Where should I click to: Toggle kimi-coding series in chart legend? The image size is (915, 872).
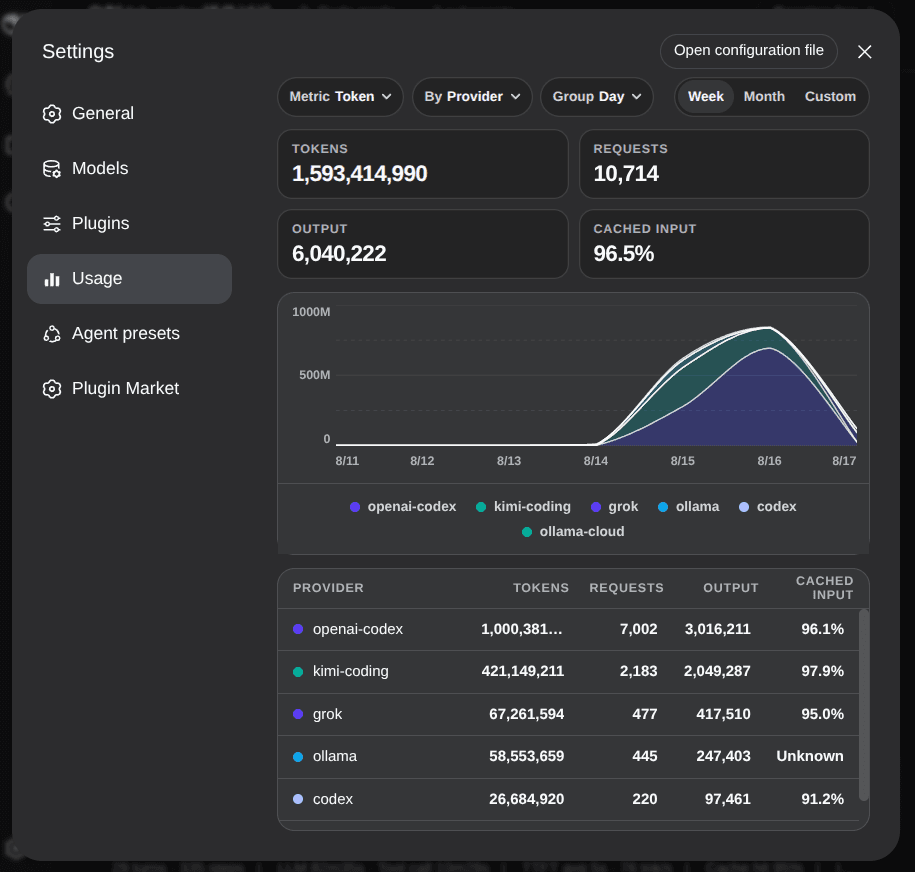[x=523, y=507]
